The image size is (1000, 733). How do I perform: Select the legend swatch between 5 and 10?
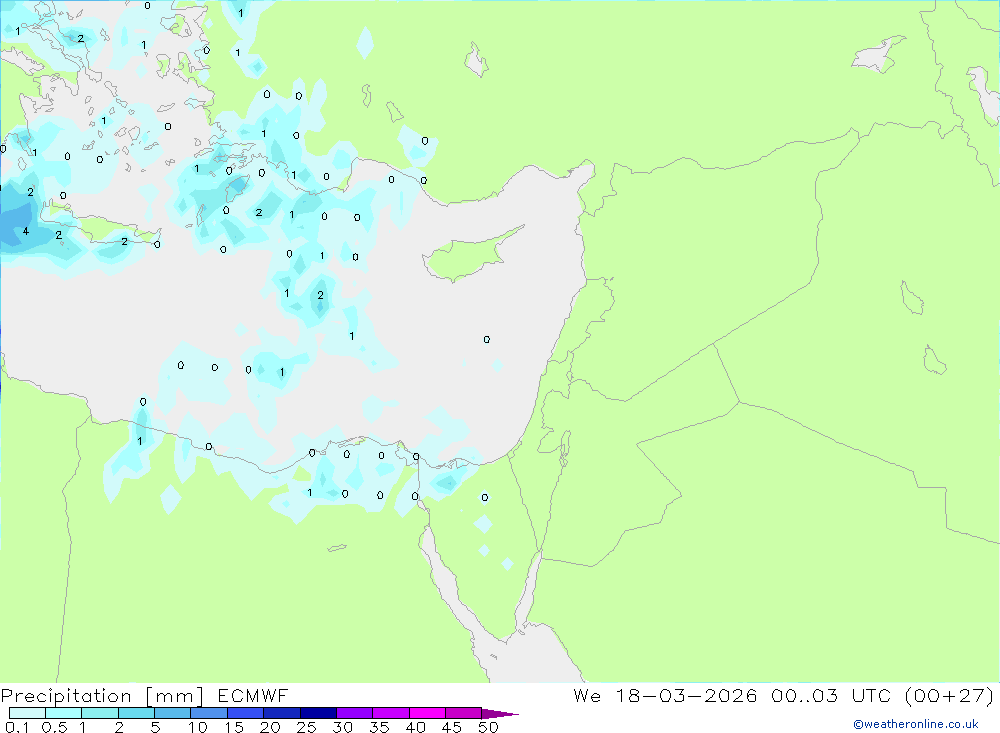(172, 713)
